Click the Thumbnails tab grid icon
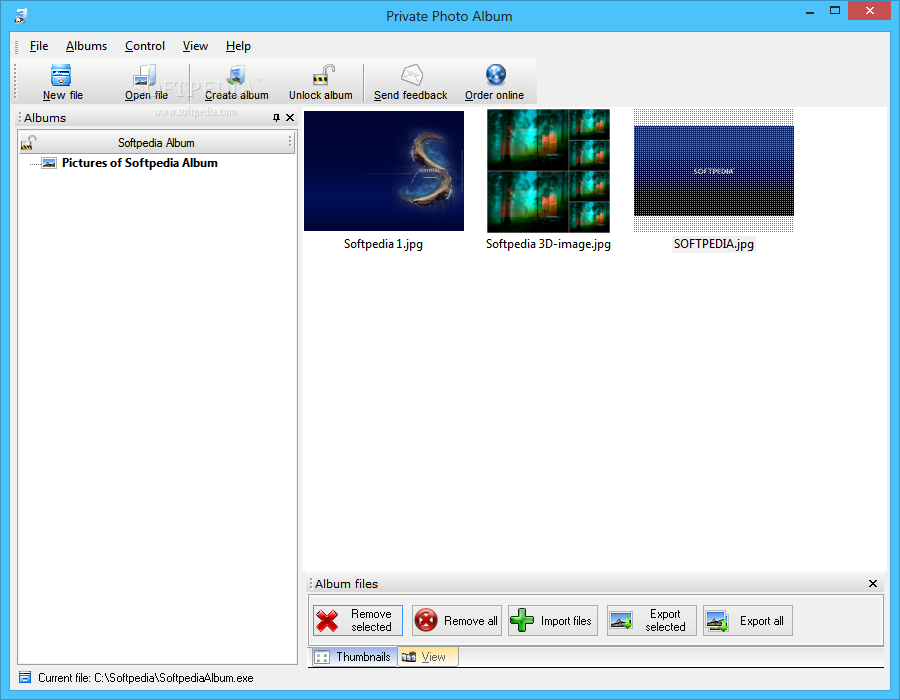The height and width of the screenshot is (700, 900). (x=322, y=658)
